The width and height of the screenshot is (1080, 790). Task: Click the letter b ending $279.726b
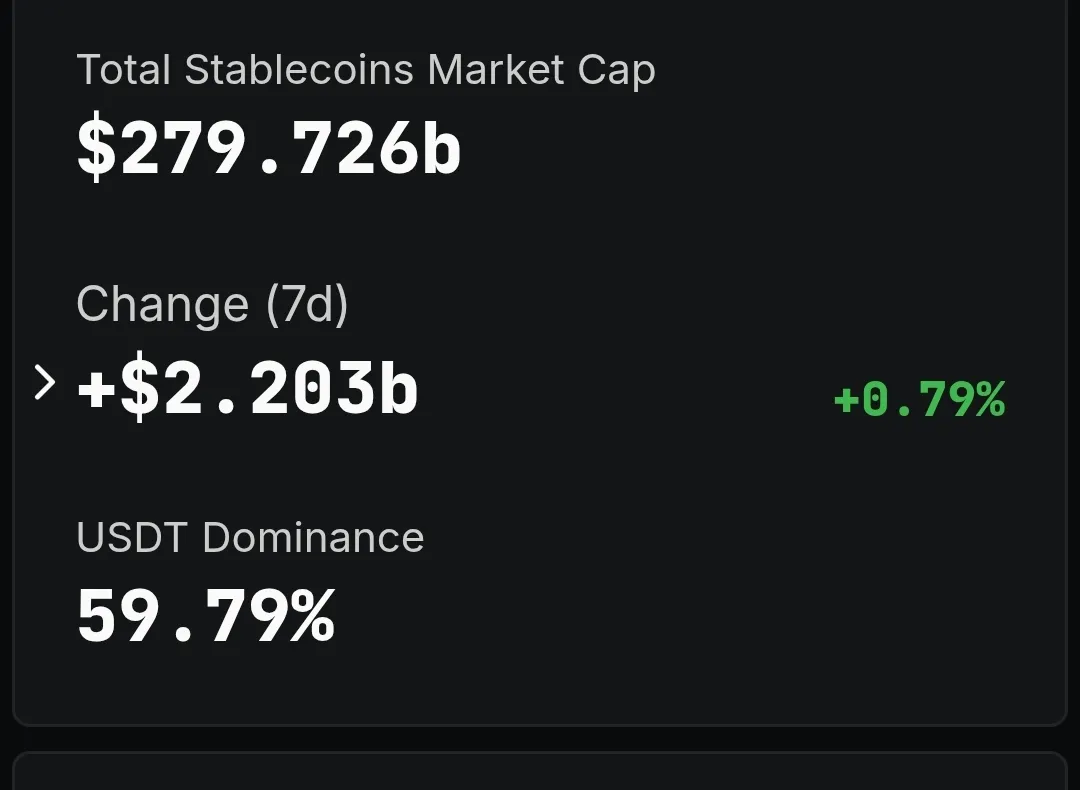[x=441, y=149]
